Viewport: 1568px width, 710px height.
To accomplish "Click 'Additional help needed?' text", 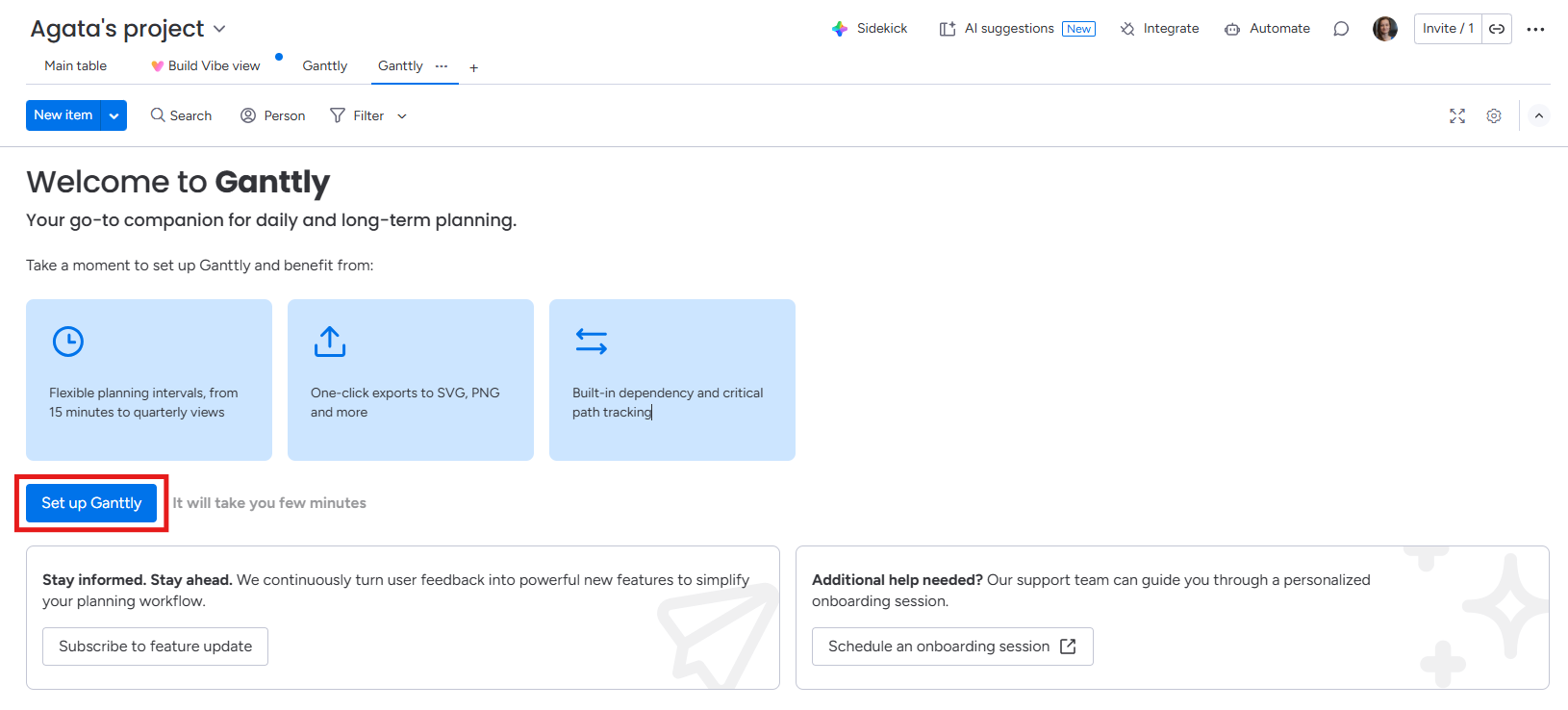I will click(x=898, y=580).
